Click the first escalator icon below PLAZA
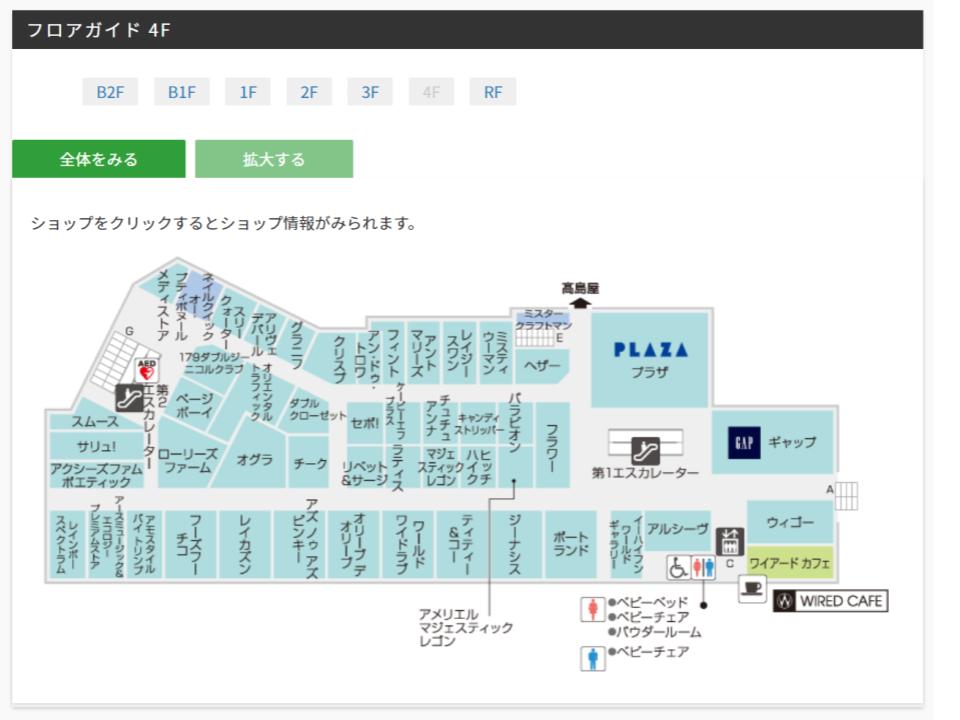 (645, 451)
